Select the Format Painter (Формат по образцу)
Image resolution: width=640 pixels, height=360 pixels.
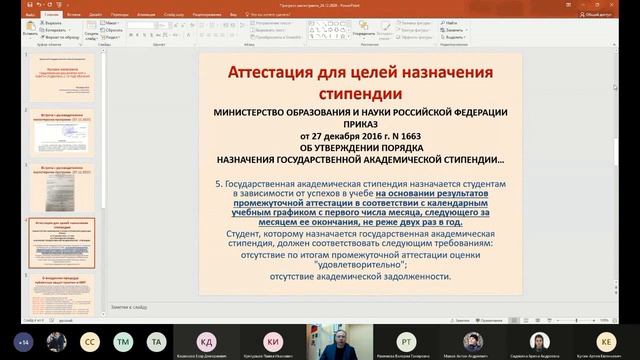pyautogui.click(x=60, y=37)
